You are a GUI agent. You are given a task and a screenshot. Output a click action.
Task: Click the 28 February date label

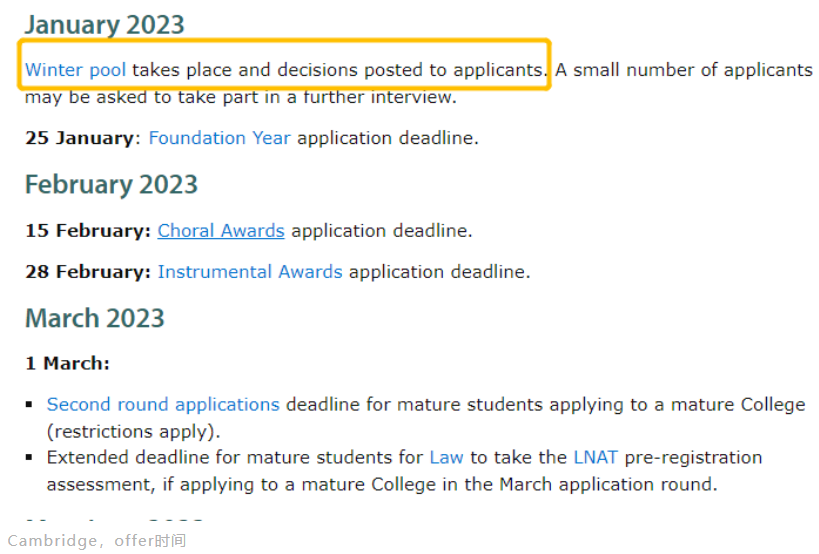(x=88, y=272)
